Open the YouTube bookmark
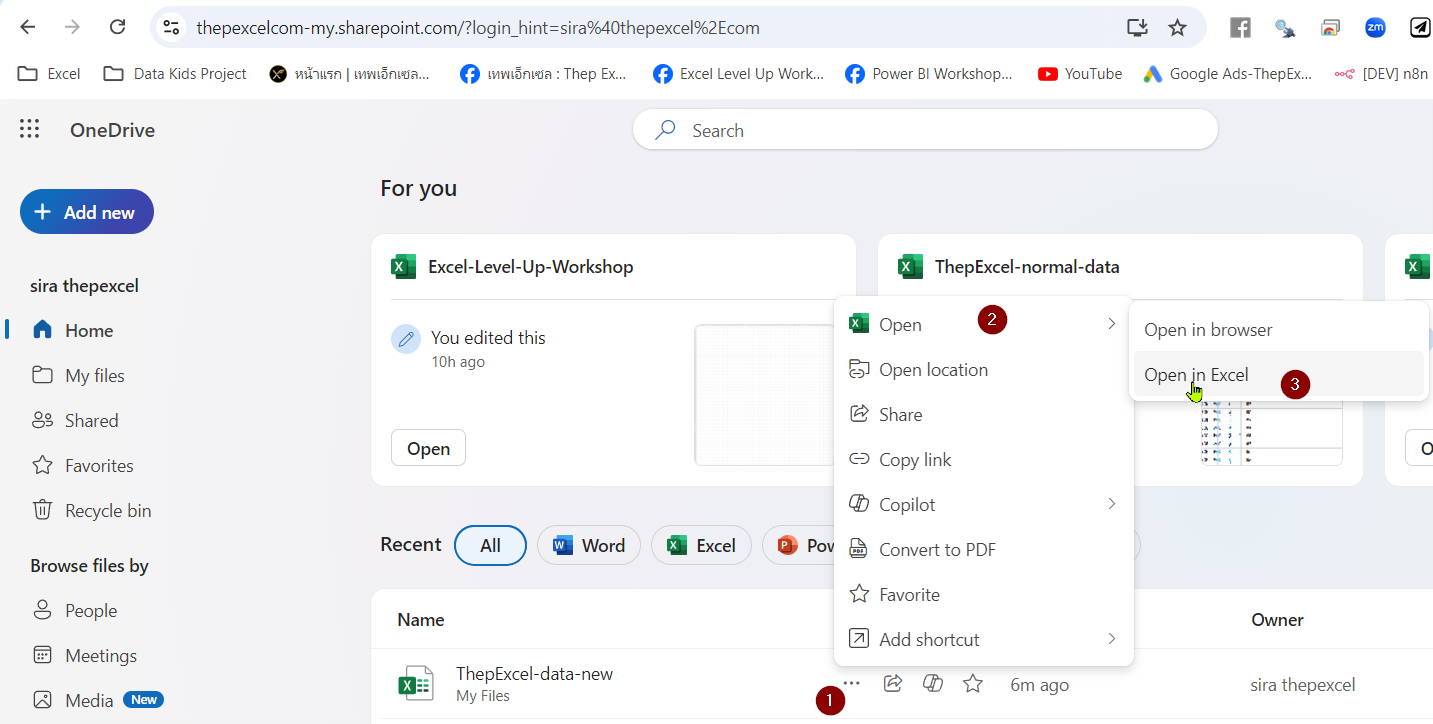 [1078, 73]
